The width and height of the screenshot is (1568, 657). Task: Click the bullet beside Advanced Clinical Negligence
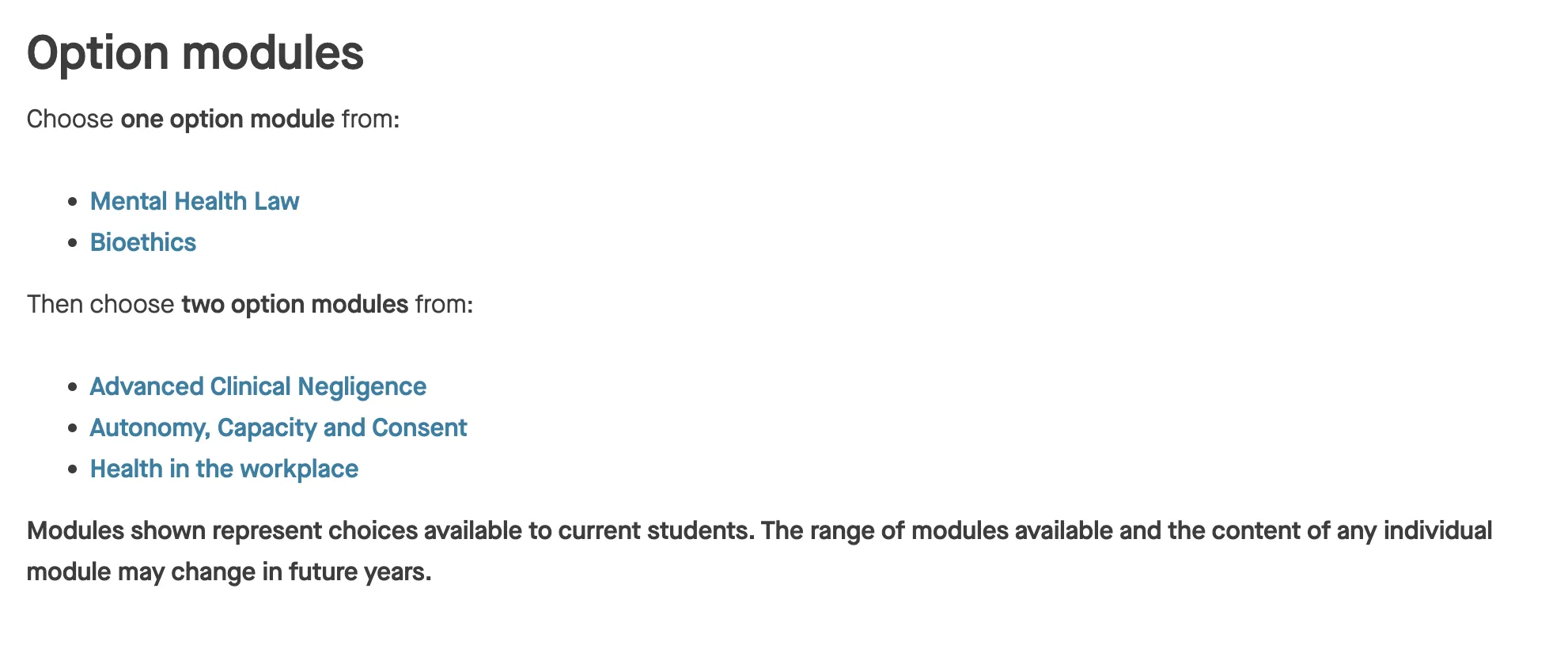click(x=73, y=387)
